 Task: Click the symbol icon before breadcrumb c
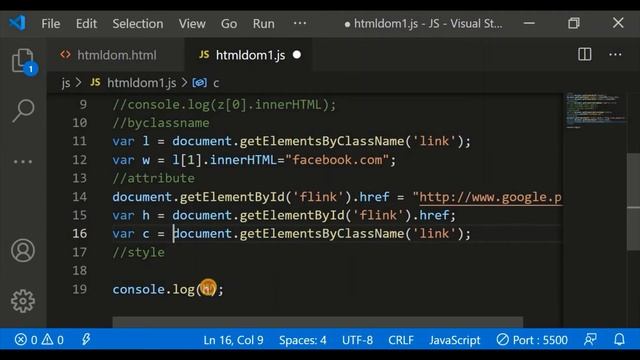(200, 83)
